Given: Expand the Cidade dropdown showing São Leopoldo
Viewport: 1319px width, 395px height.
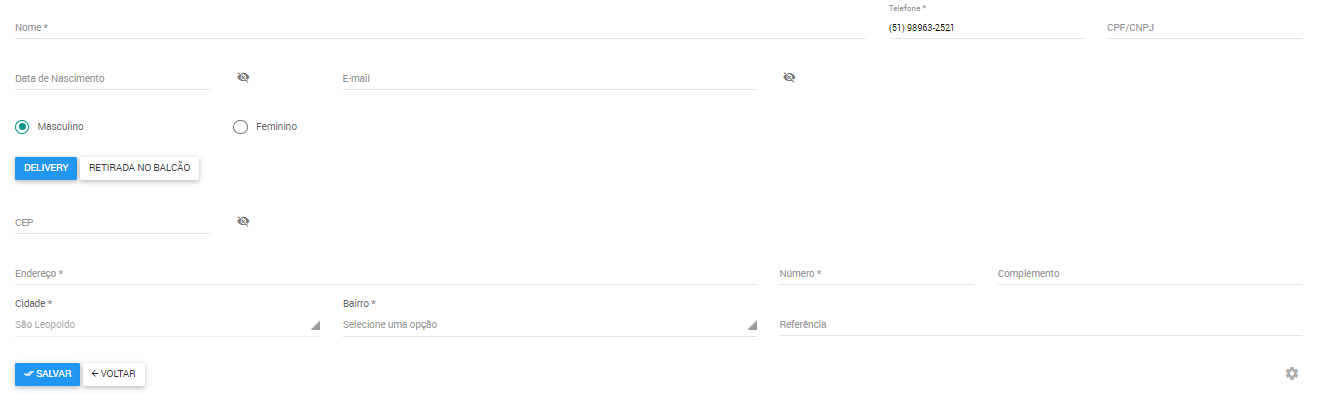Looking at the screenshot, I should (167, 325).
